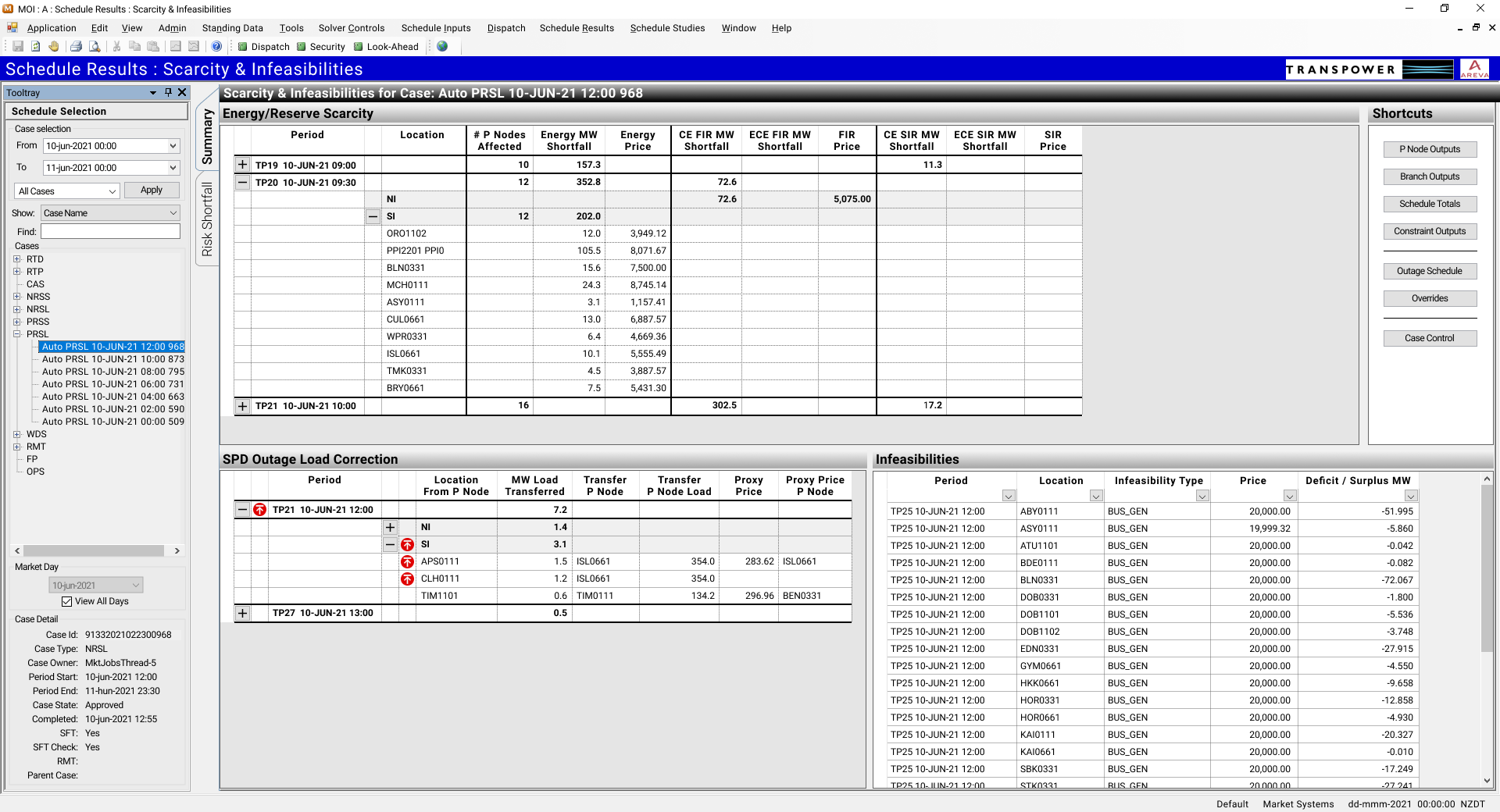The width and height of the screenshot is (1500, 812).
Task: Open the Schedule Studies menu
Action: click(667, 28)
